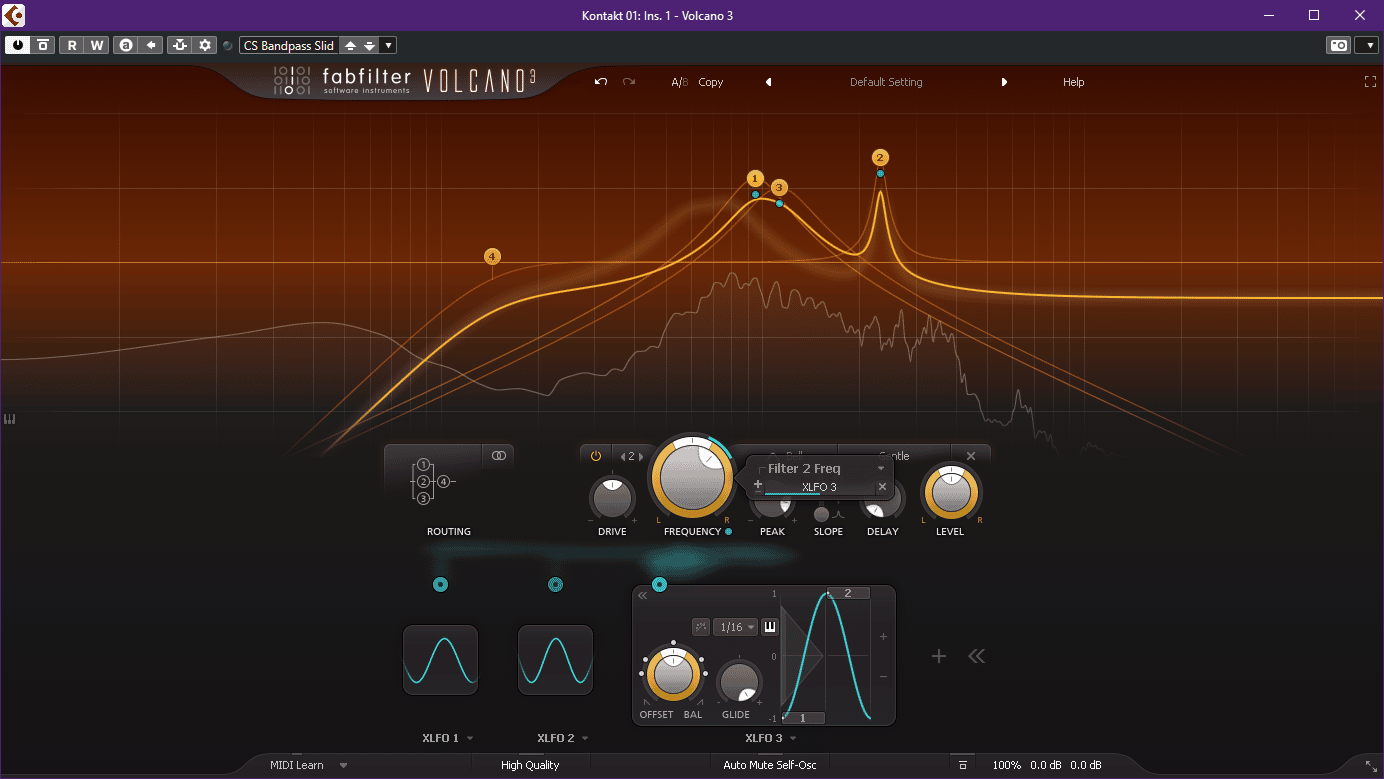Click the GLIDE knob
Image resolution: width=1384 pixels, height=779 pixels.
(x=739, y=683)
